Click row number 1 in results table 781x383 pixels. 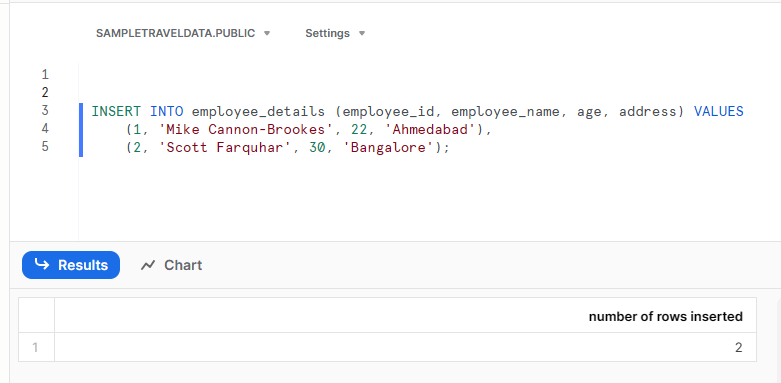tap(35, 347)
